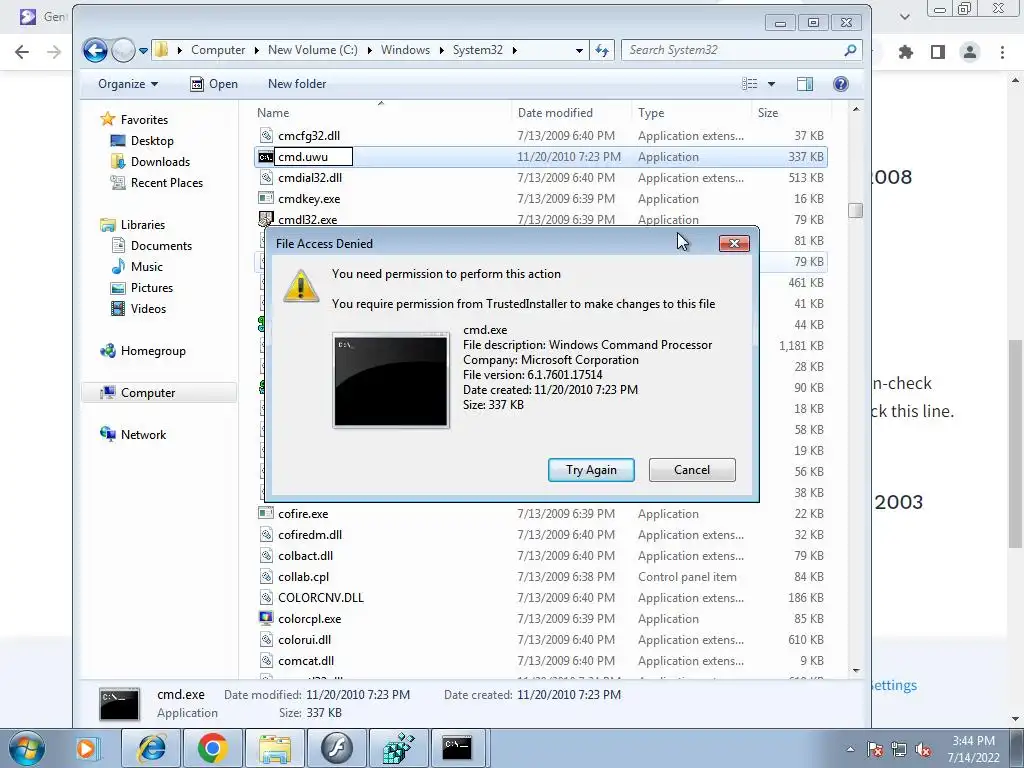Select the cmdl32.exe file
Screen dimensions: 1024x768
(x=308, y=220)
